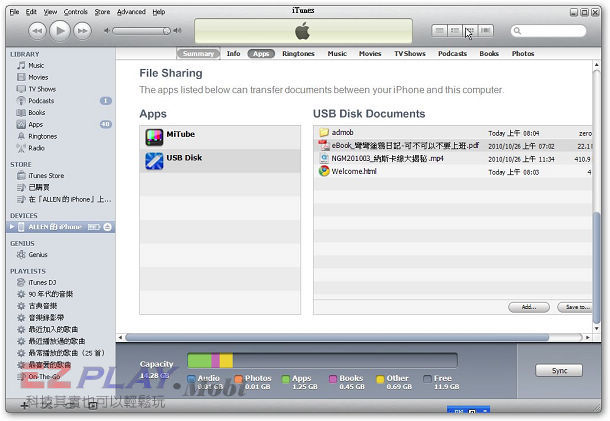The width and height of the screenshot is (610, 421).
Task: Open the Help menu
Action: click(x=159, y=12)
